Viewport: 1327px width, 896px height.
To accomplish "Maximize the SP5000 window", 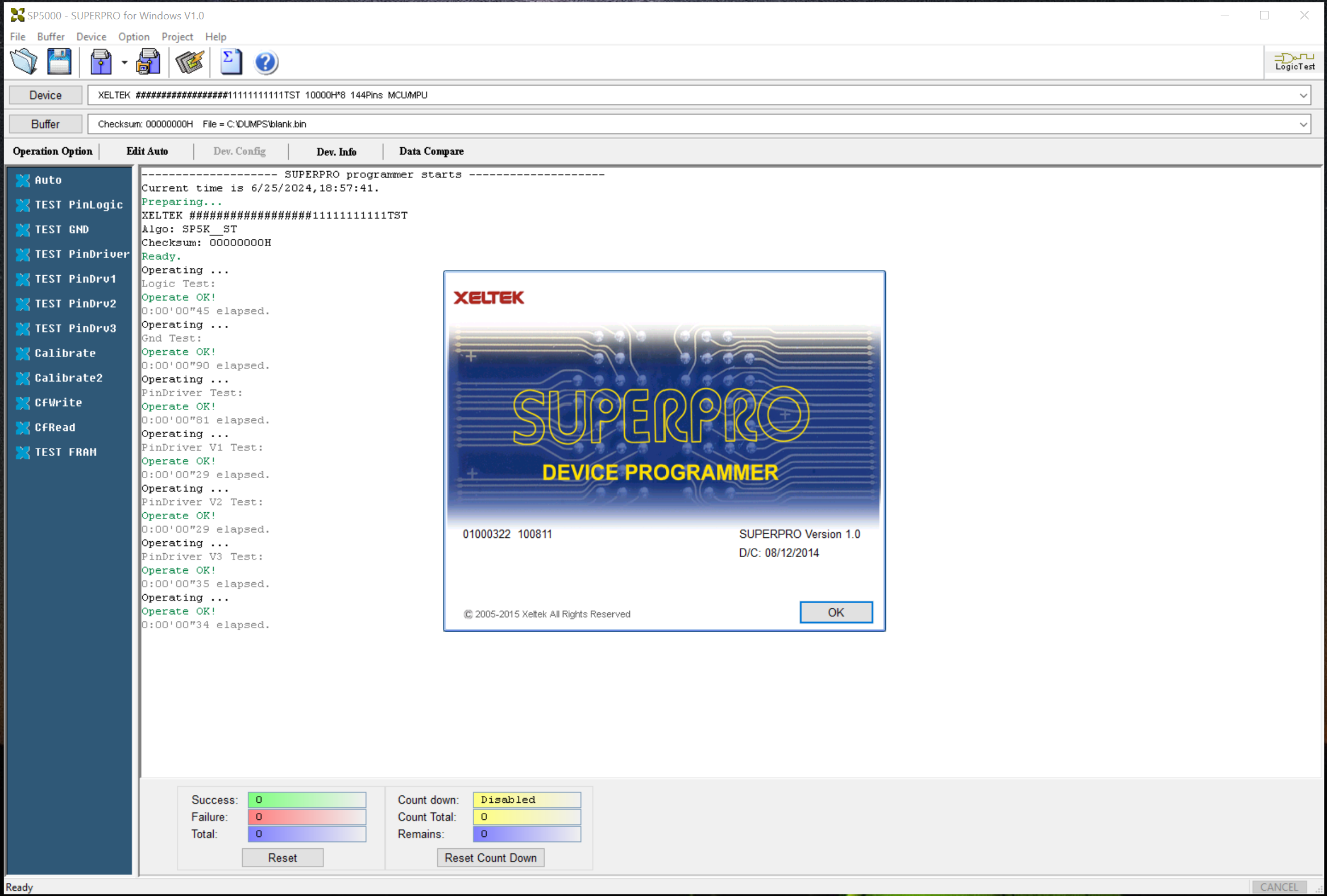I will click(1264, 15).
